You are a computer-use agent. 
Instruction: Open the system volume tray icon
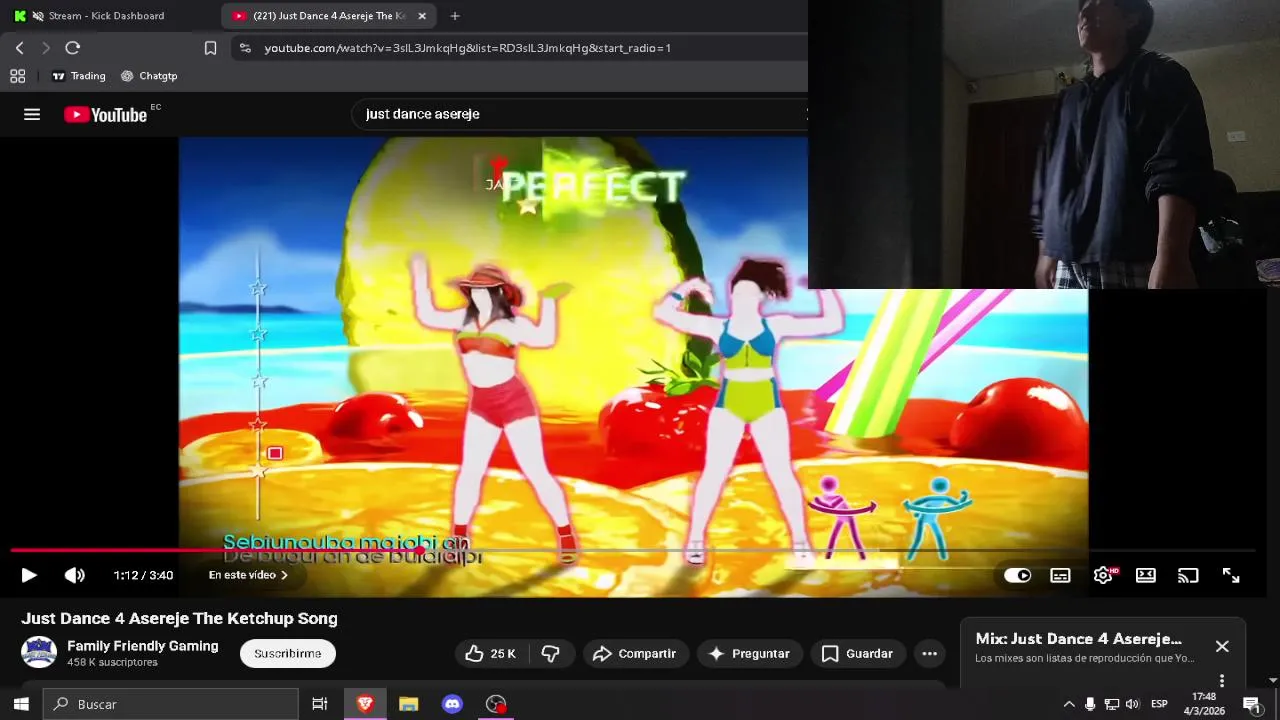tap(1132, 704)
